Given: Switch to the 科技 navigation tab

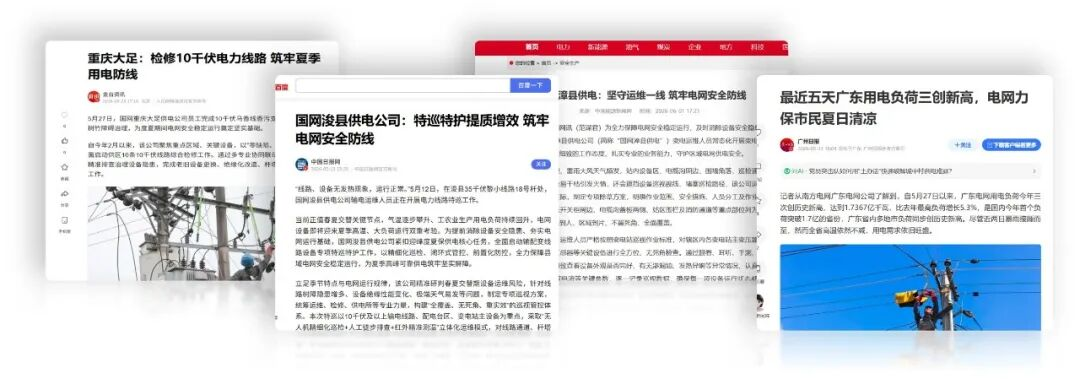Looking at the screenshot, I should 757,47.
